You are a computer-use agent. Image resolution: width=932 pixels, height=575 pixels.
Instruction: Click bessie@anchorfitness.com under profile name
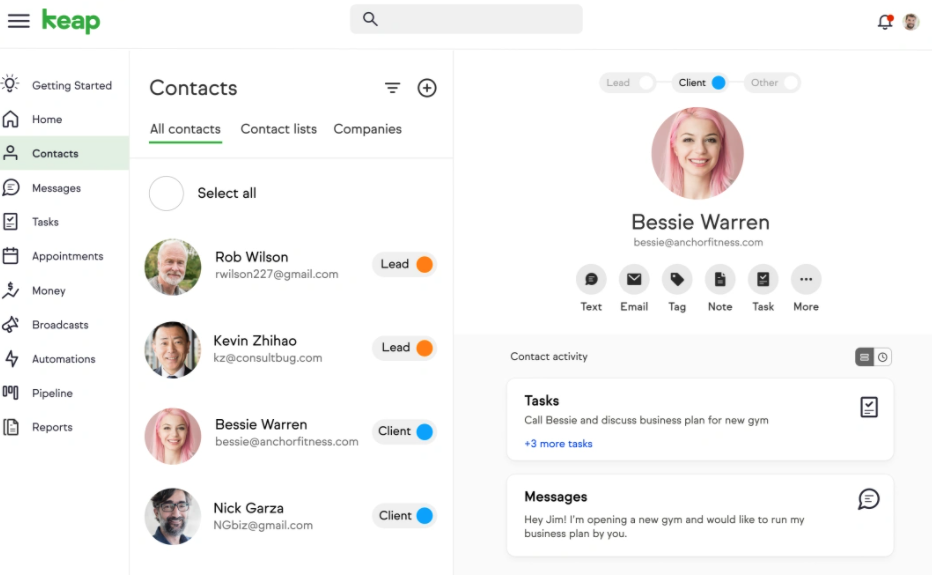[698, 242]
